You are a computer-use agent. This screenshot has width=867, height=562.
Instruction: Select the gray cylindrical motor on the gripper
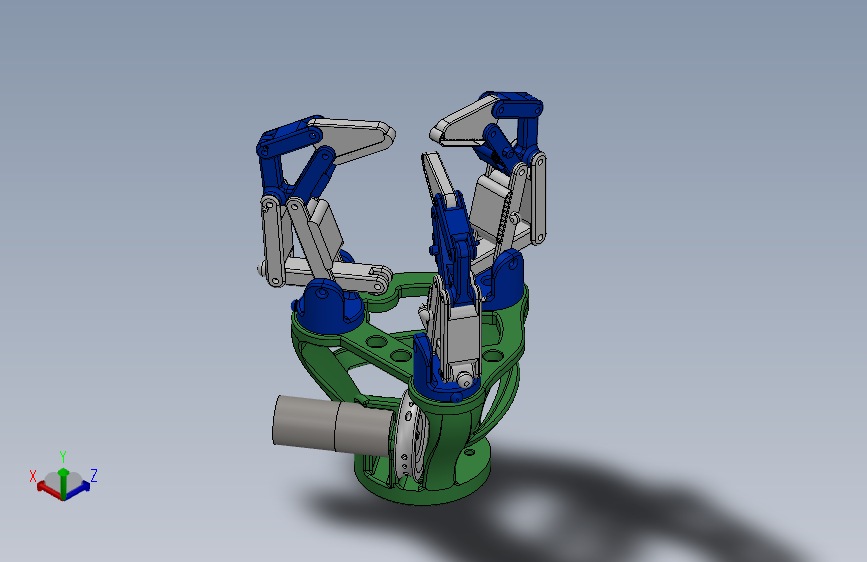point(331,426)
